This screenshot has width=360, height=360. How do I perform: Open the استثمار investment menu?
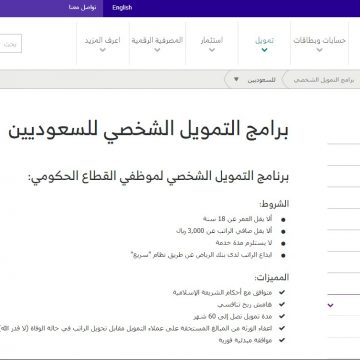(212, 44)
